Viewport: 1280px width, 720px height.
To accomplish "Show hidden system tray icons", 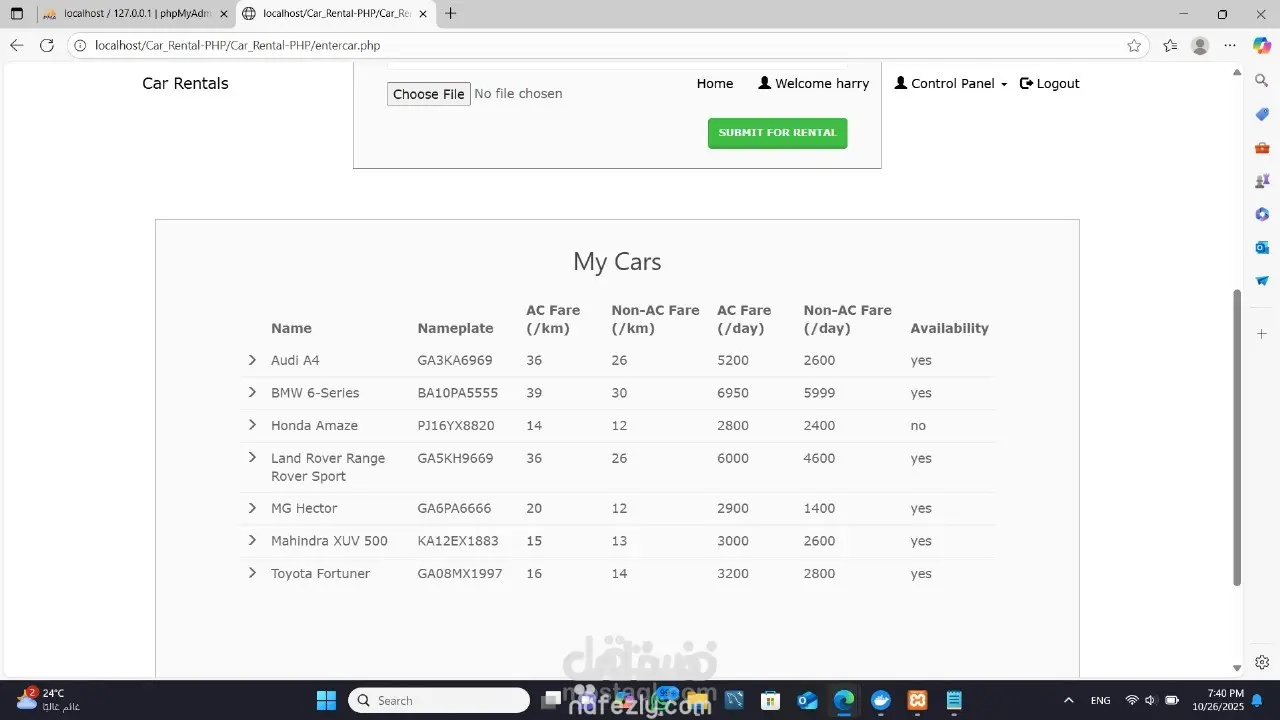I will (x=1069, y=700).
